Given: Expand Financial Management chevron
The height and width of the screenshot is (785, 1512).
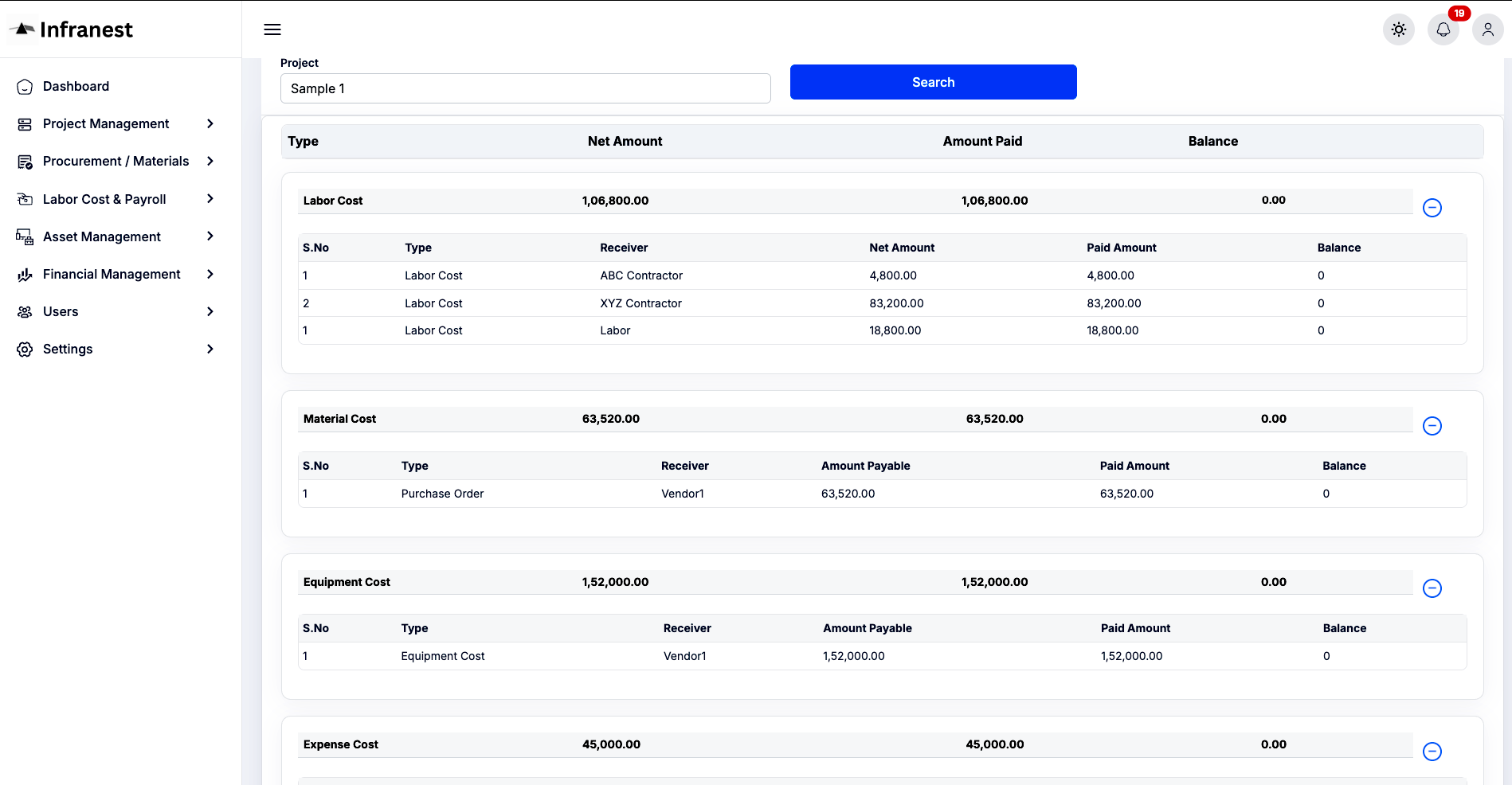Looking at the screenshot, I should 210,274.
